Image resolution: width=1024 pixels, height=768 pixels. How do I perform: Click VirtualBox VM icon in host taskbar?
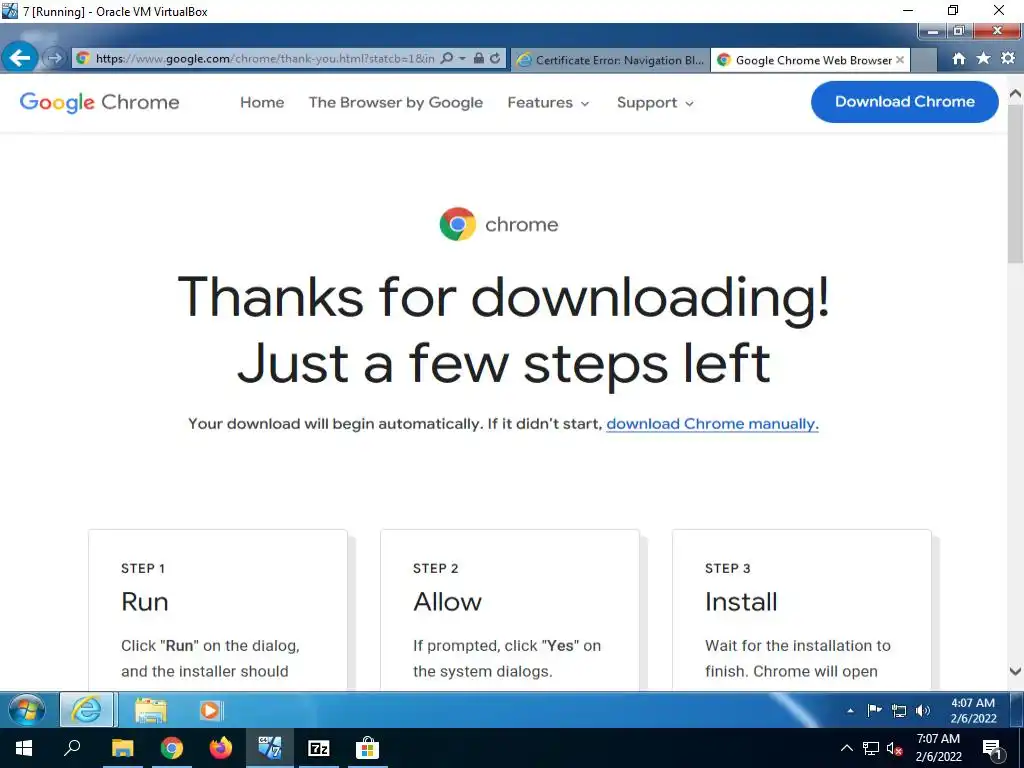click(x=270, y=748)
